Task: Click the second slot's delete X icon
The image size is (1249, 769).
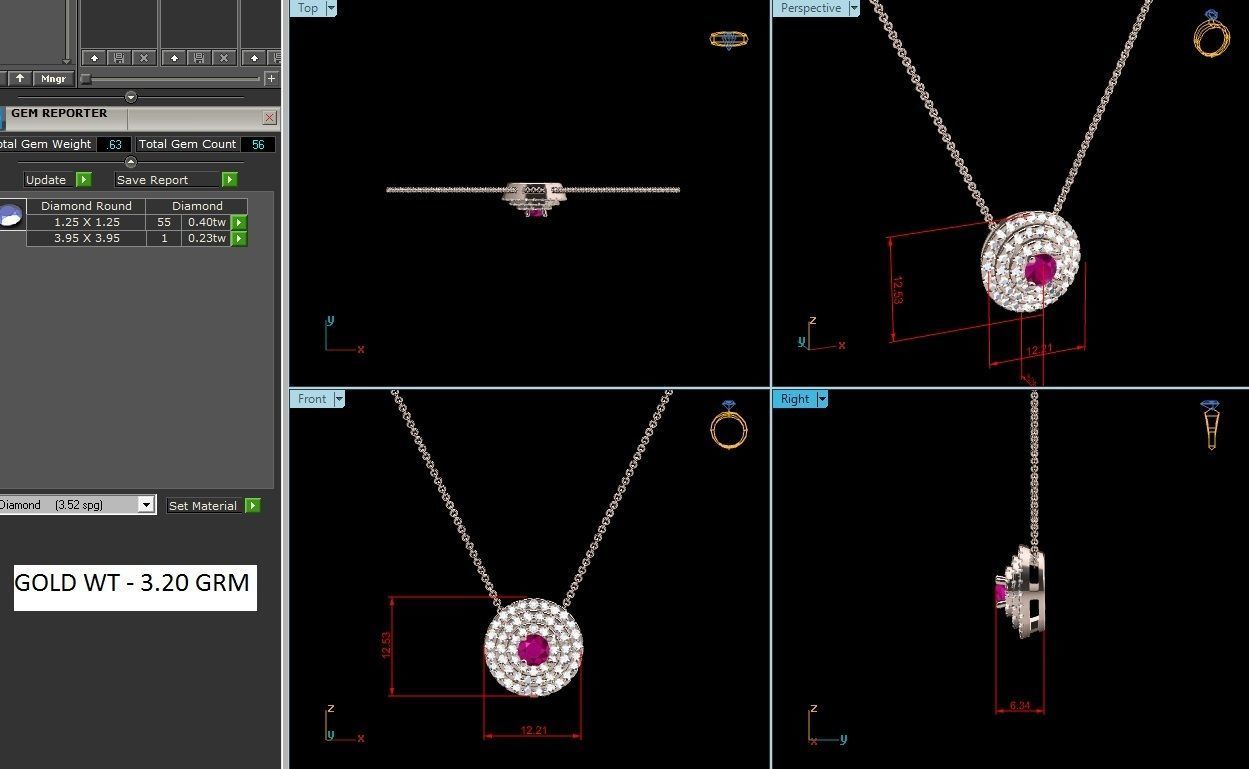Action: (x=224, y=58)
